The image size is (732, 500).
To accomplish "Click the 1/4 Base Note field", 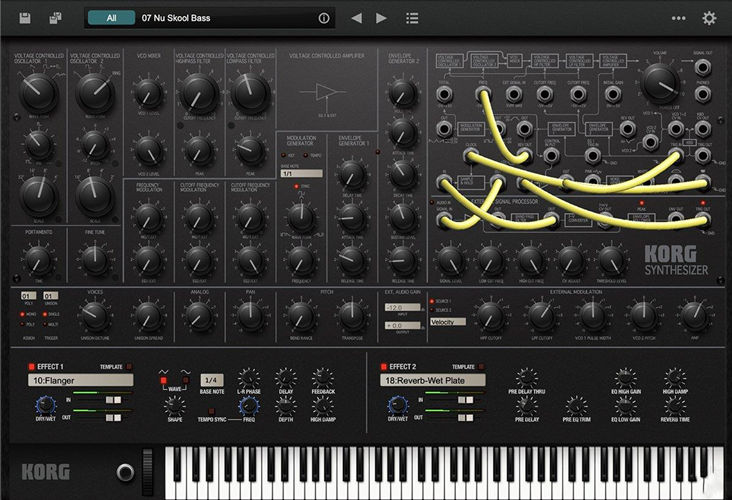I will [x=211, y=381].
